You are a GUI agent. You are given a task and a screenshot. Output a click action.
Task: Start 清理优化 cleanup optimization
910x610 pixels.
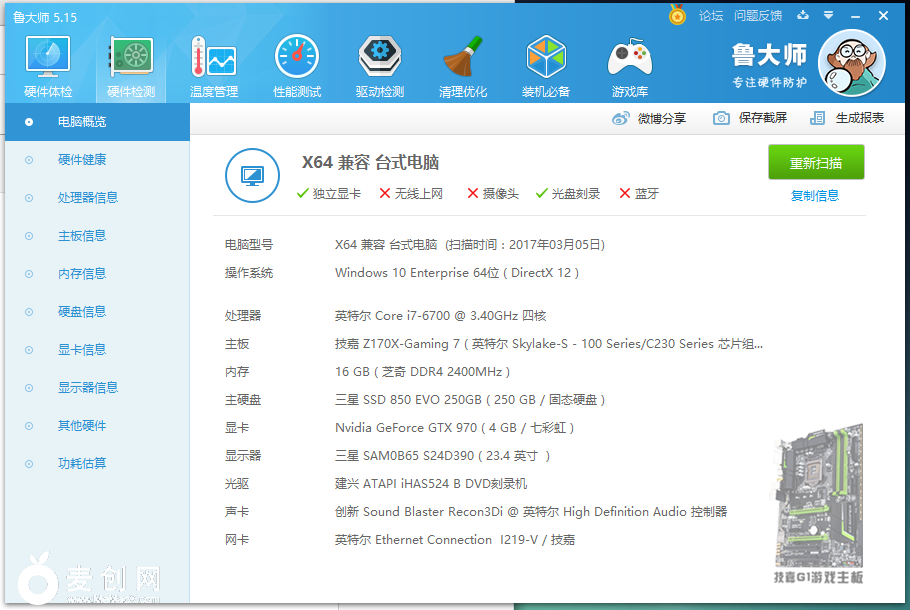(x=462, y=63)
